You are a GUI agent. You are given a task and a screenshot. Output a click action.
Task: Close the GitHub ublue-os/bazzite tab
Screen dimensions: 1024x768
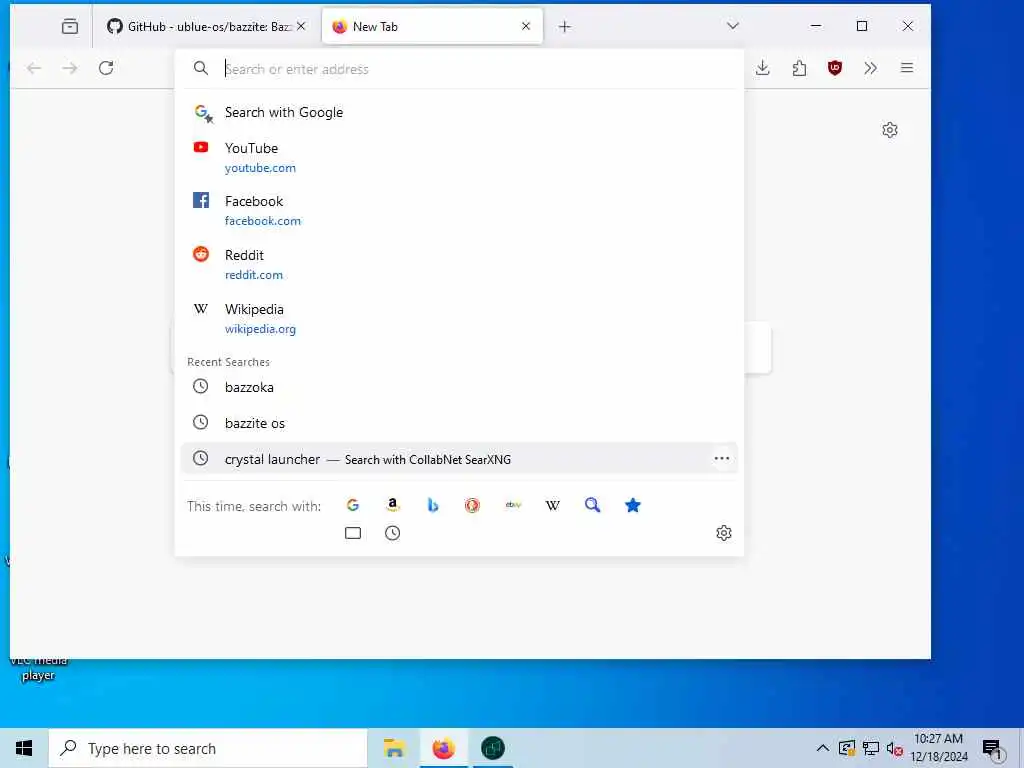[301, 26]
